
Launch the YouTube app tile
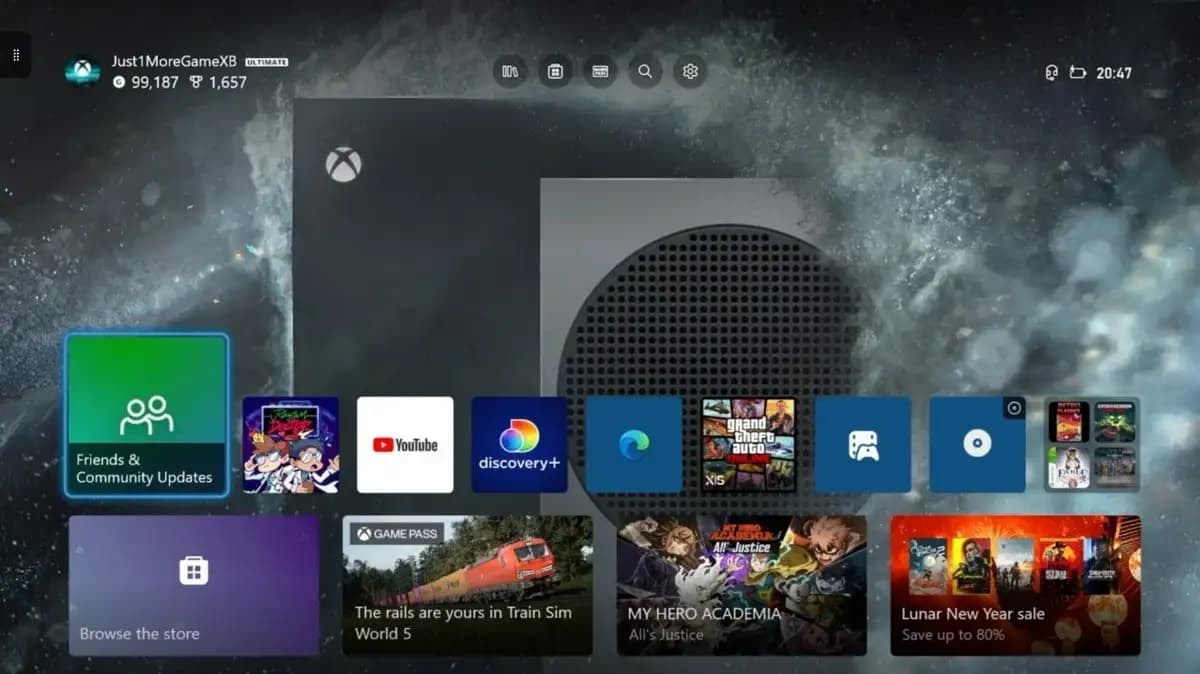[x=405, y=444]
